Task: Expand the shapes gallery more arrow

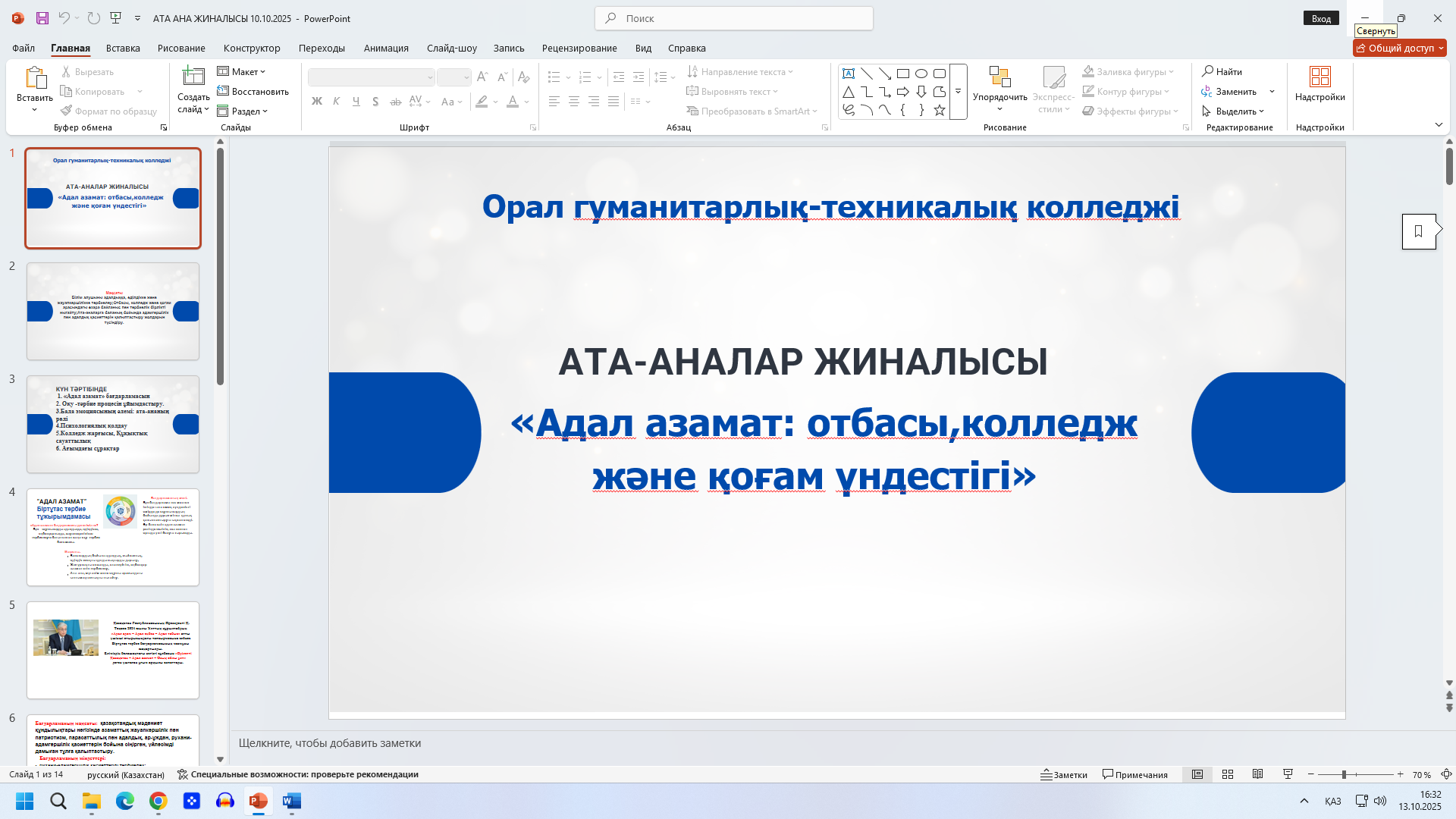Action: pyautogui.click(x=958, y=92)
